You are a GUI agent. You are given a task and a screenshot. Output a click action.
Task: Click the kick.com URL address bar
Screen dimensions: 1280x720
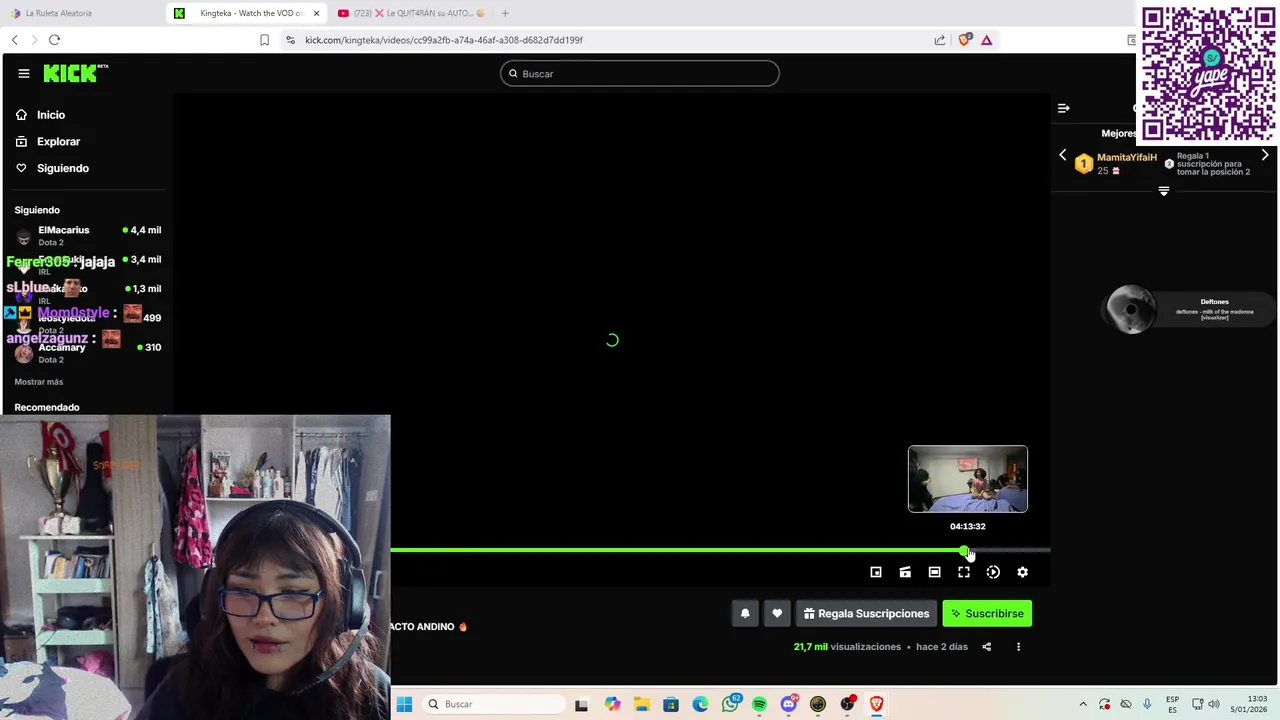[x=444, y=40]
